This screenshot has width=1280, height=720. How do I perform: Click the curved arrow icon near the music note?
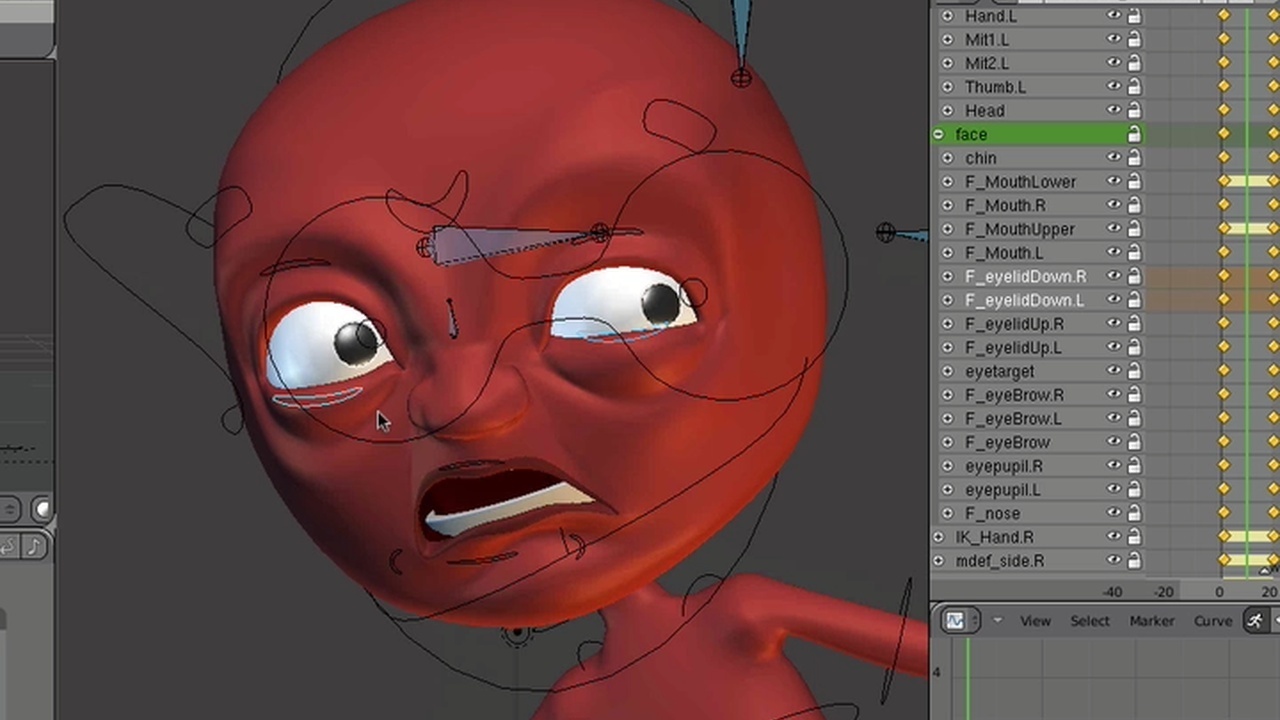click(8, 546)
